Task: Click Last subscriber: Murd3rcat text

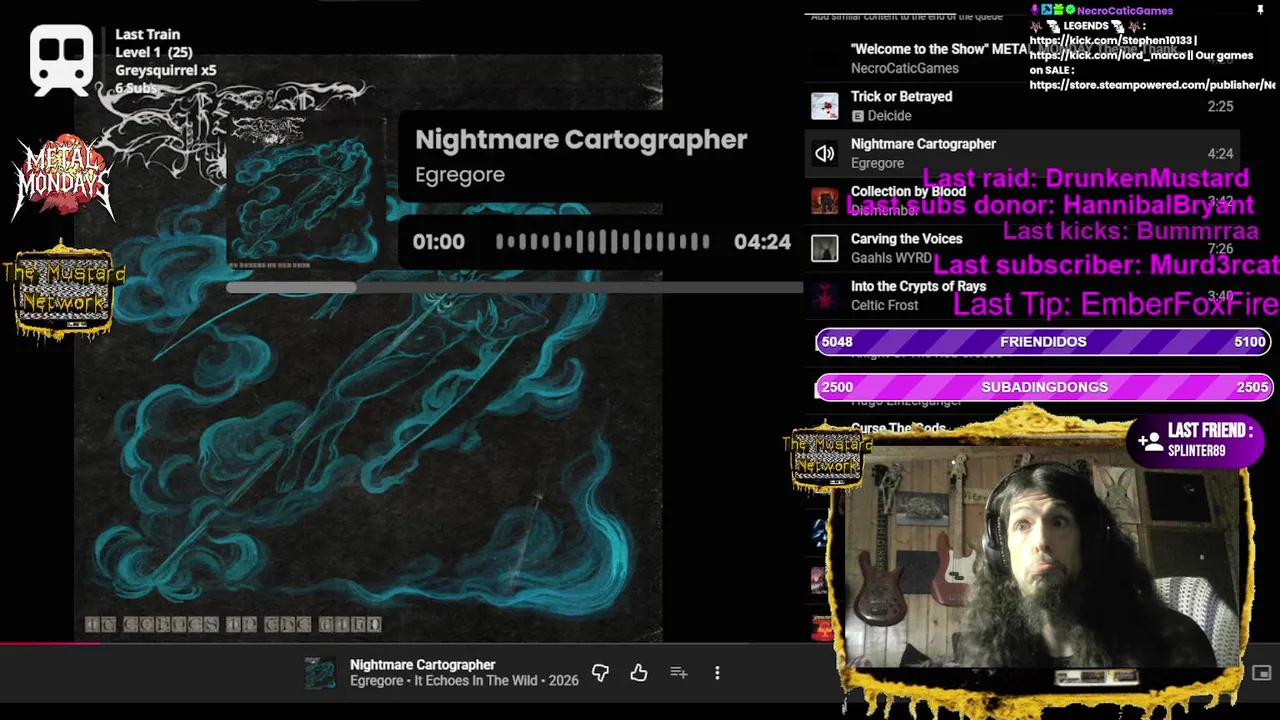Action: pos(1106,265)
